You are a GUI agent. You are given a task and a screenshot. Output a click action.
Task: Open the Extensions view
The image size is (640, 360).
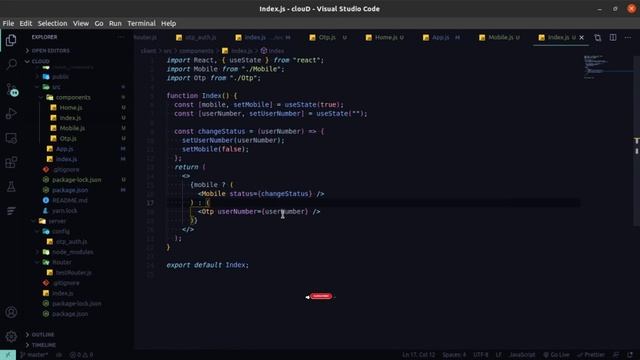click(x=11, y=162)
